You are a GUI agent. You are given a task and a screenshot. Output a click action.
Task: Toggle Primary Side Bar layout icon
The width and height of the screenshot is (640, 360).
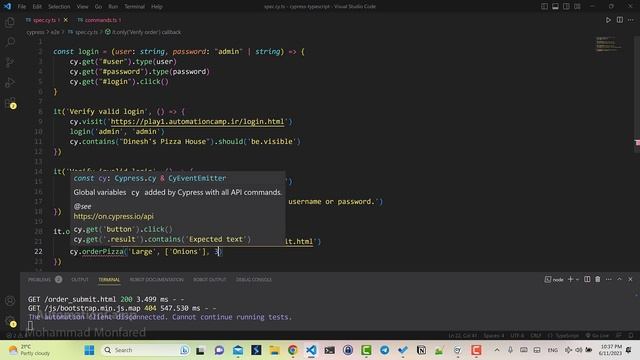544,7
